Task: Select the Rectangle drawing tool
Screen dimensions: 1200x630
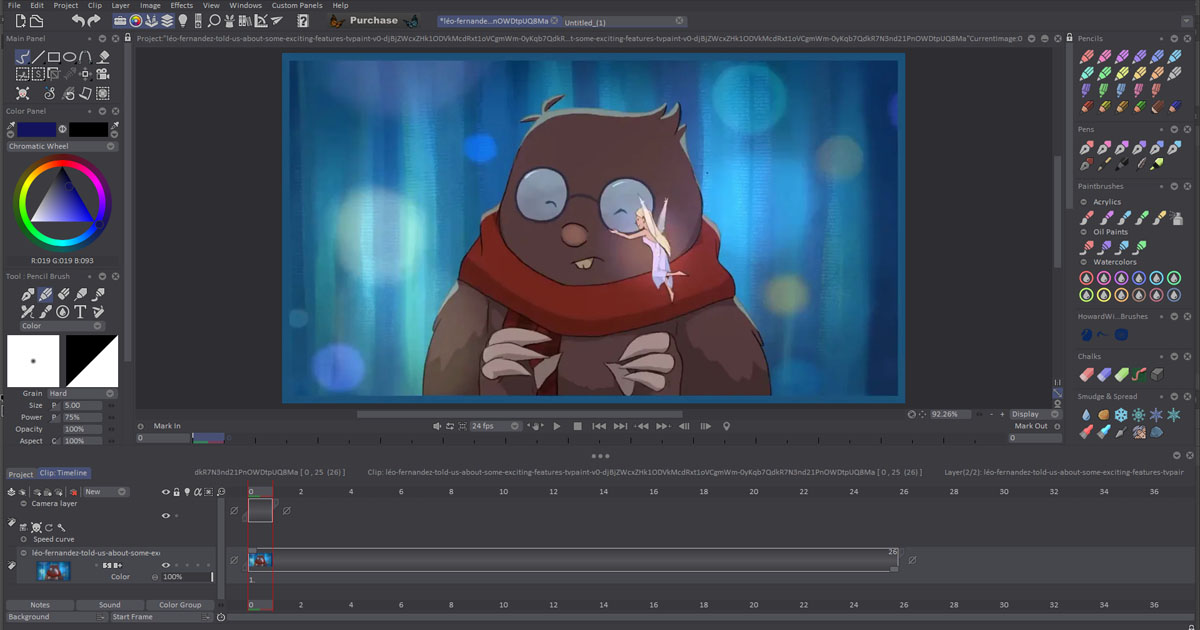Action: [53, 57]
